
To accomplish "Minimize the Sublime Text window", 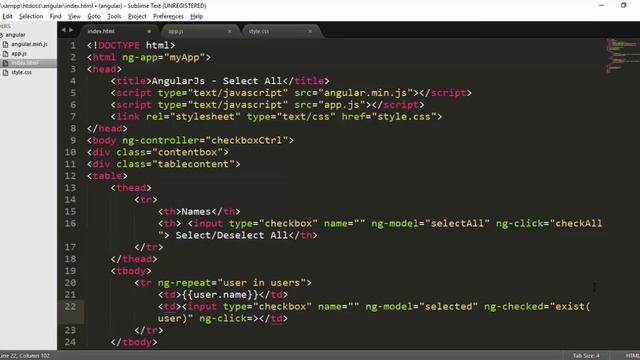I will pyautogui.click(x=601, y=5).
